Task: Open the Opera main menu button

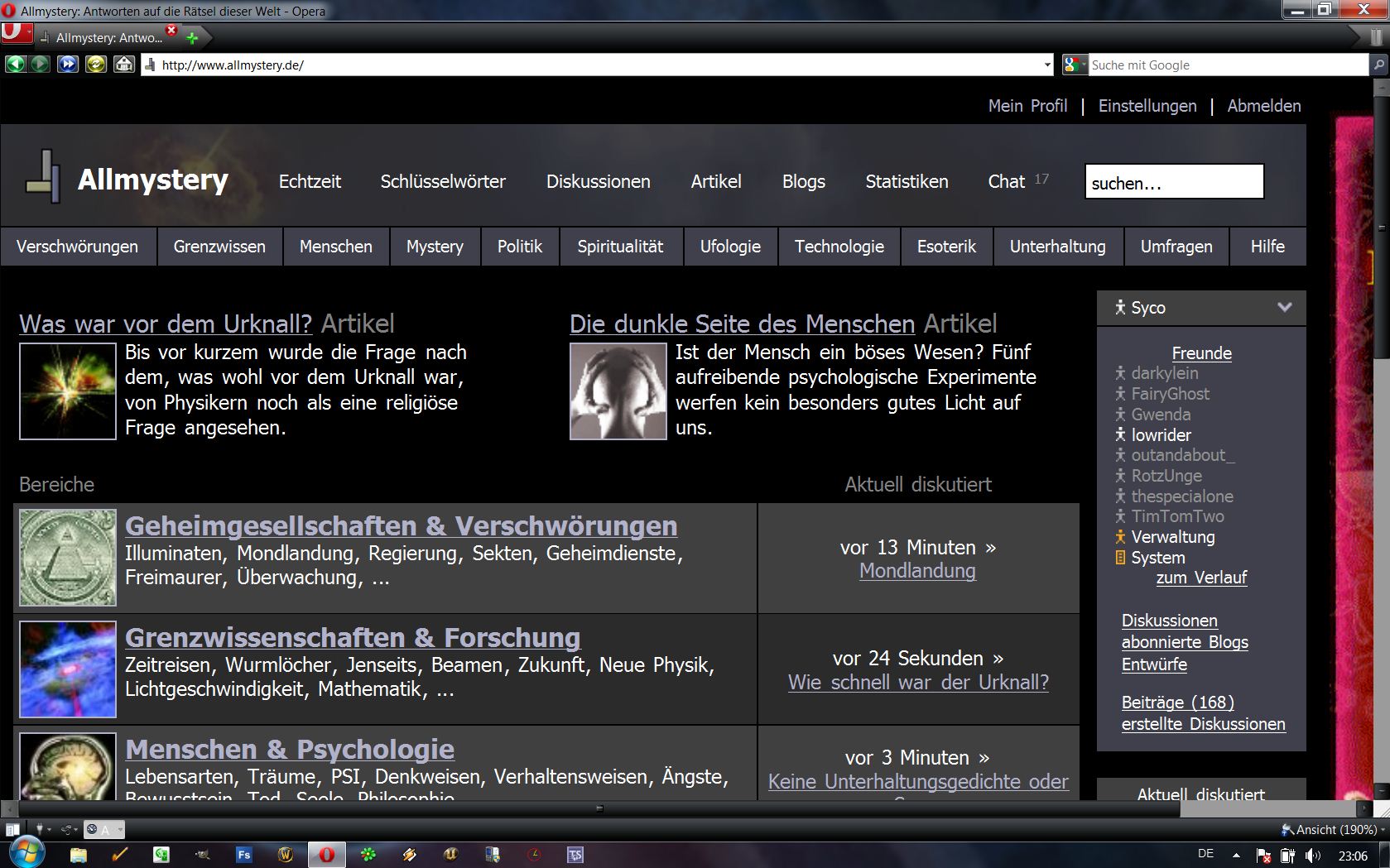Action: pyautogui.click(x=17, y=33)
